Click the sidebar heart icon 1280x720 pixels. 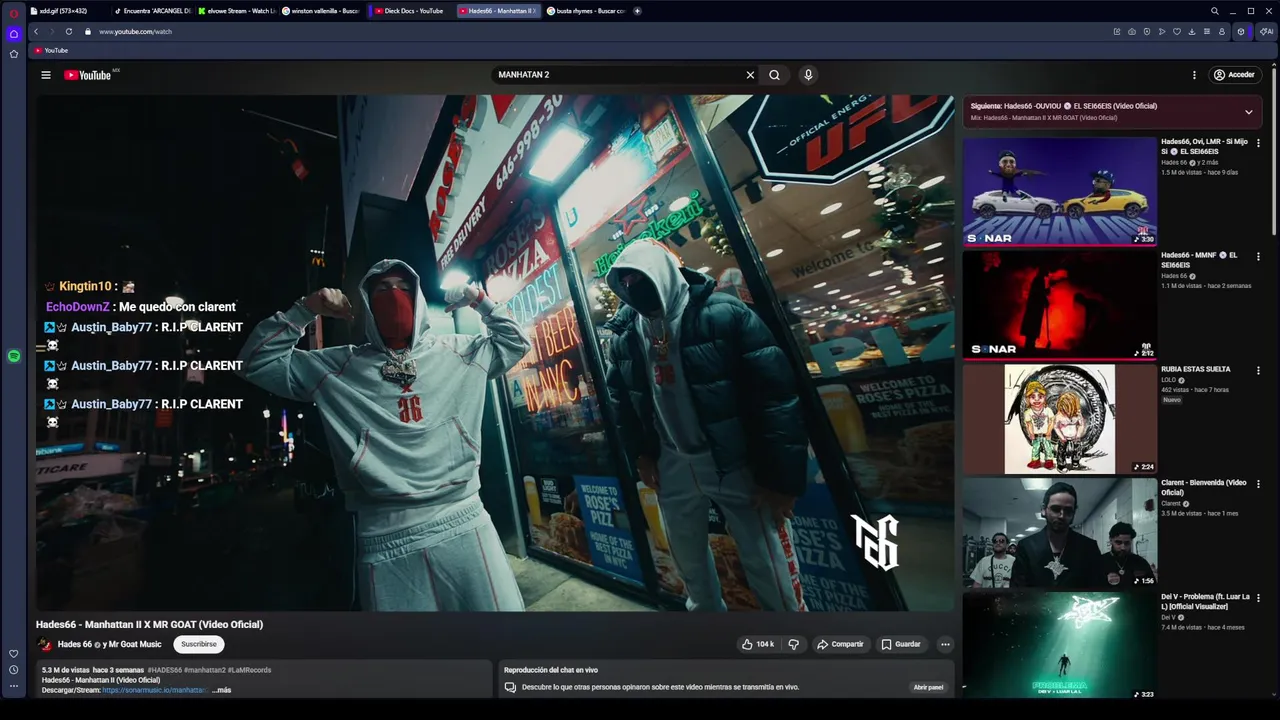[14, 654]
